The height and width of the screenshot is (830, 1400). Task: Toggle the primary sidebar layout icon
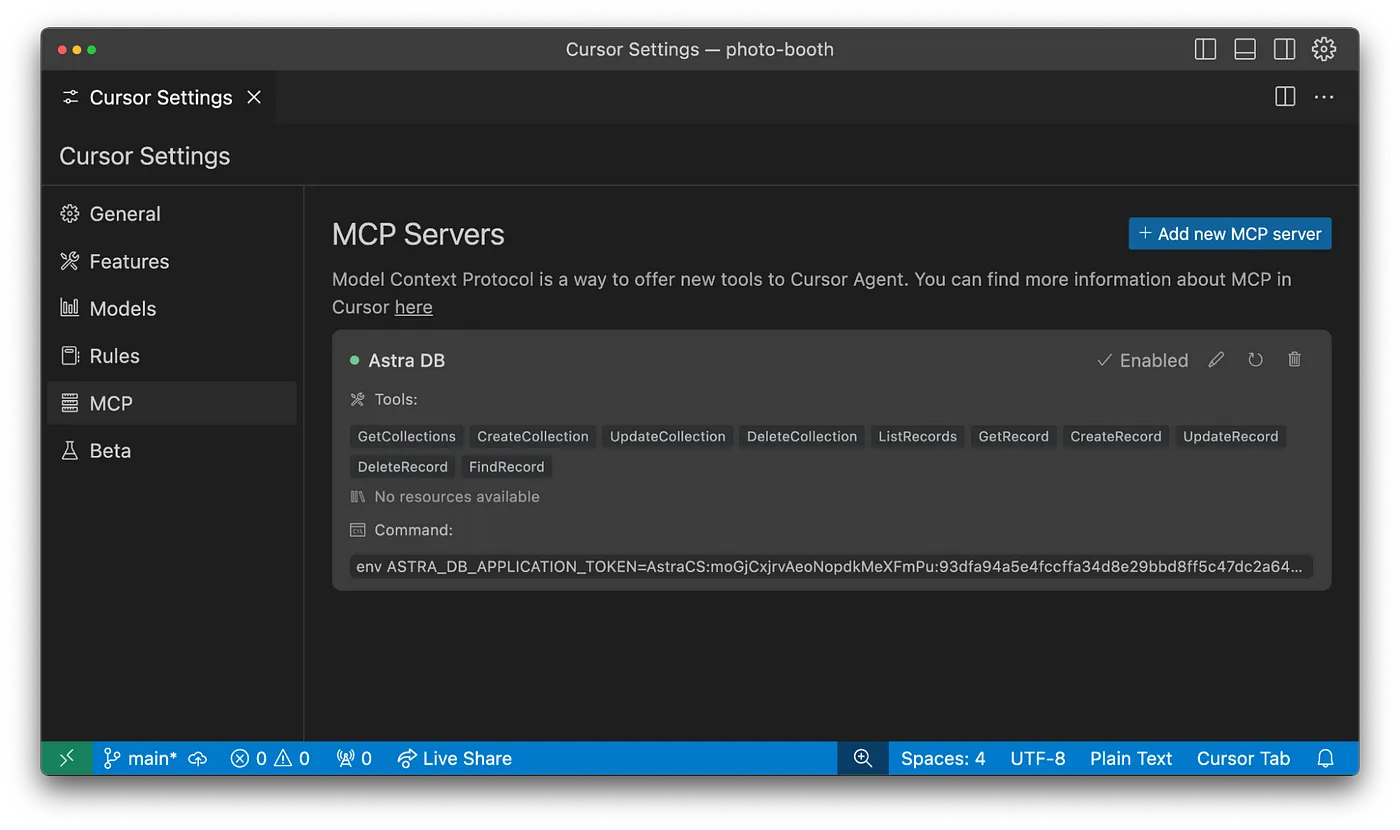[x=1206, y=49]
